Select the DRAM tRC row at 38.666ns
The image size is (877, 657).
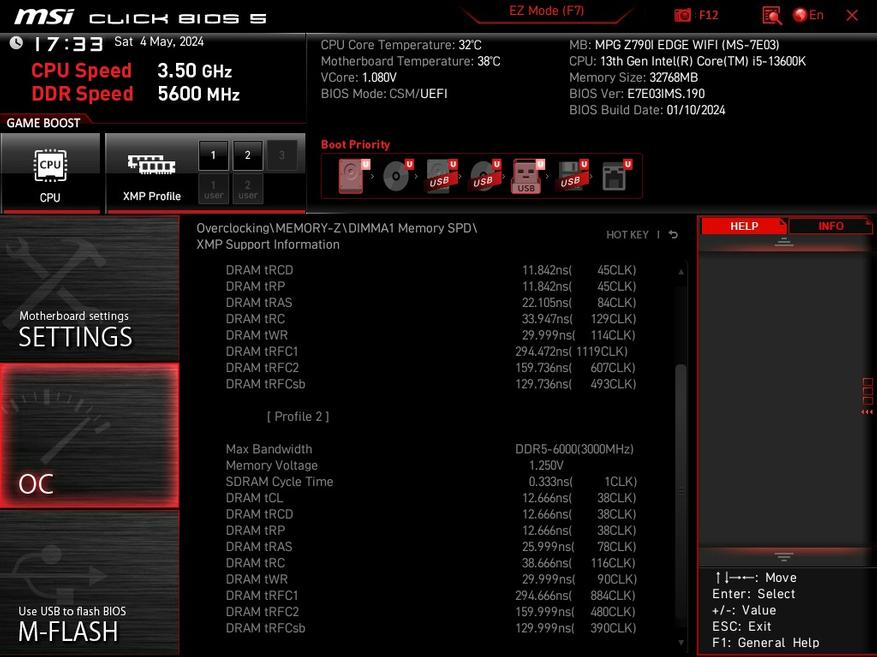tap(431, 563)
